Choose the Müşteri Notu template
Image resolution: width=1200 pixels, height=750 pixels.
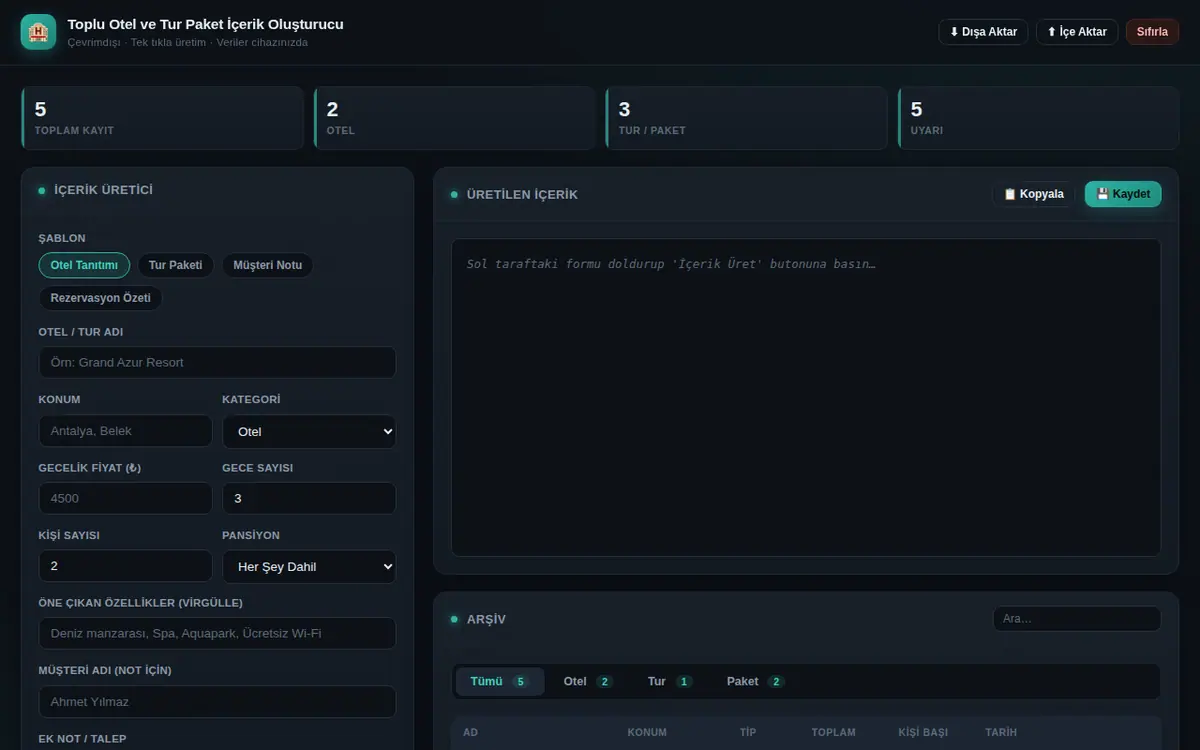(268, 265)
